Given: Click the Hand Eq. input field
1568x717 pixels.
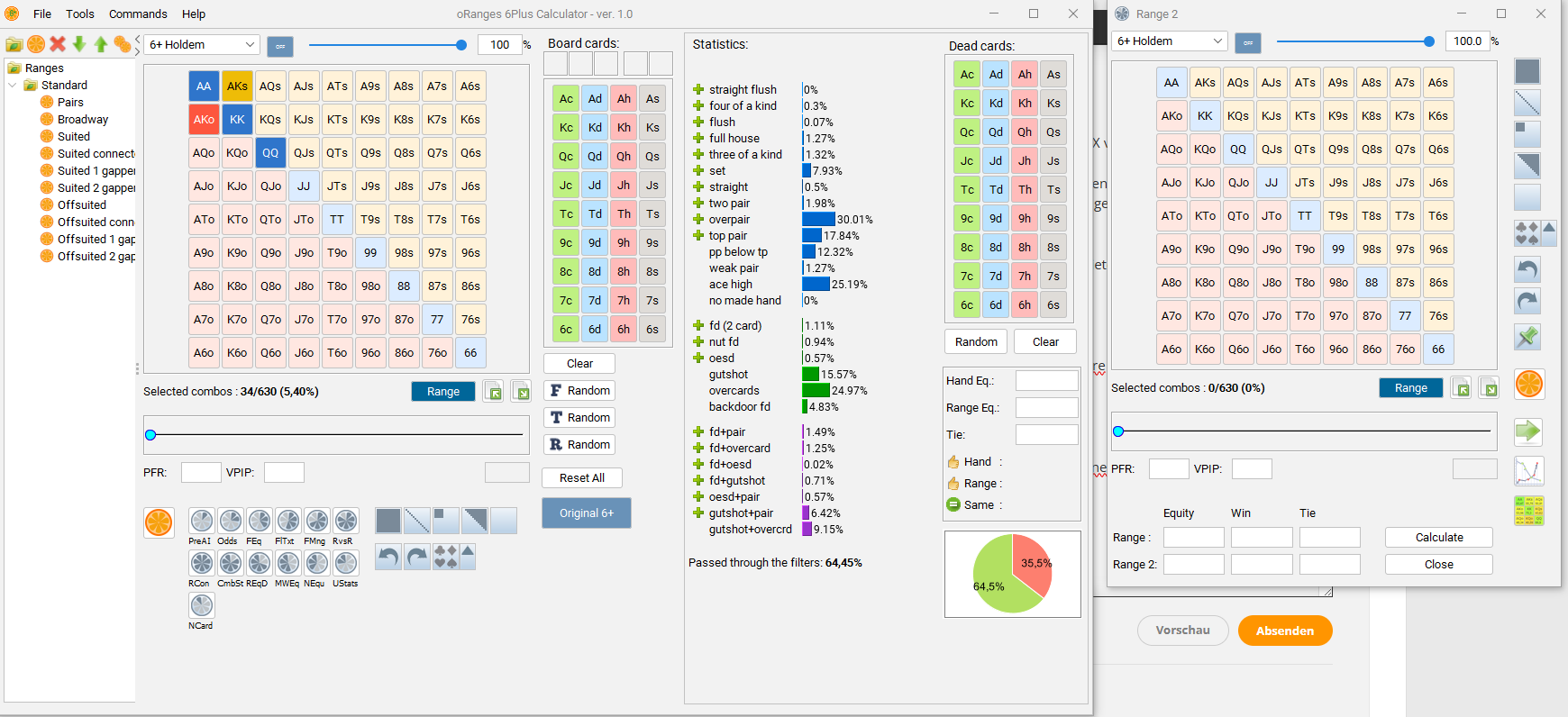Looking at the screenshot, I should 1047,381.
